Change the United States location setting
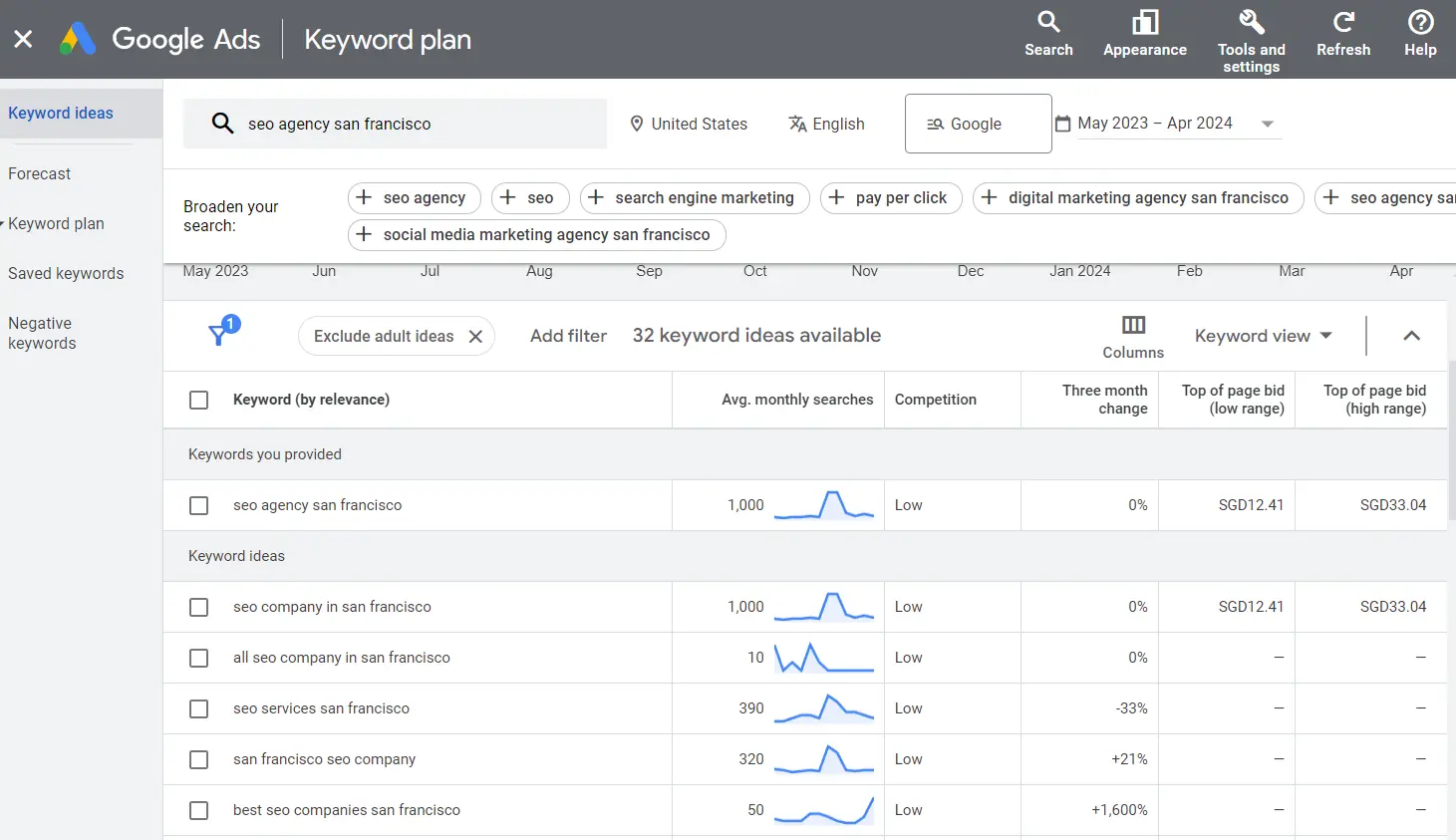The width and height of the screenshot is (1456, 840). pos(688,124)
